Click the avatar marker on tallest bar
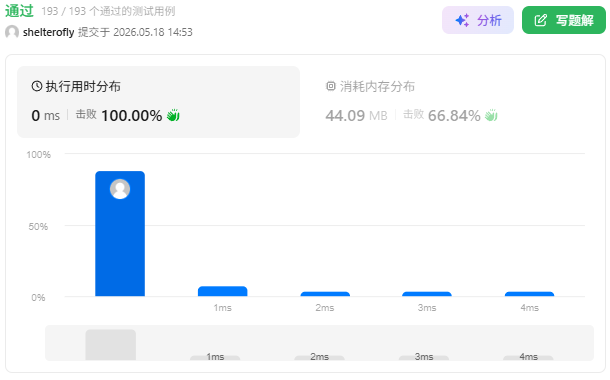Image resolution: width=610 pixels, height=380 pixels. point(120,189)
